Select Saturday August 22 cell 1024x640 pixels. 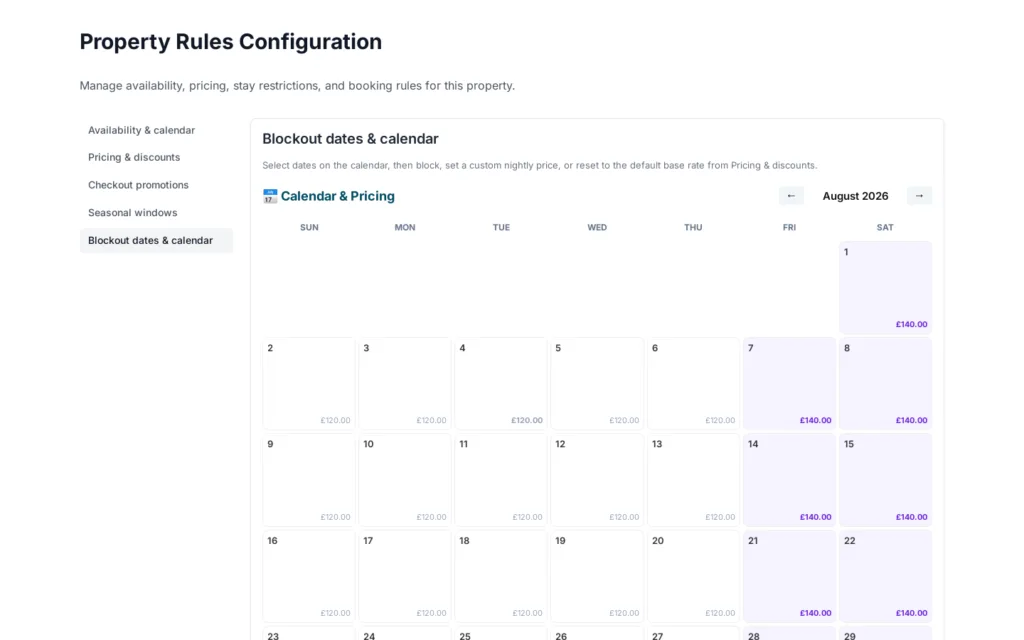885,577
